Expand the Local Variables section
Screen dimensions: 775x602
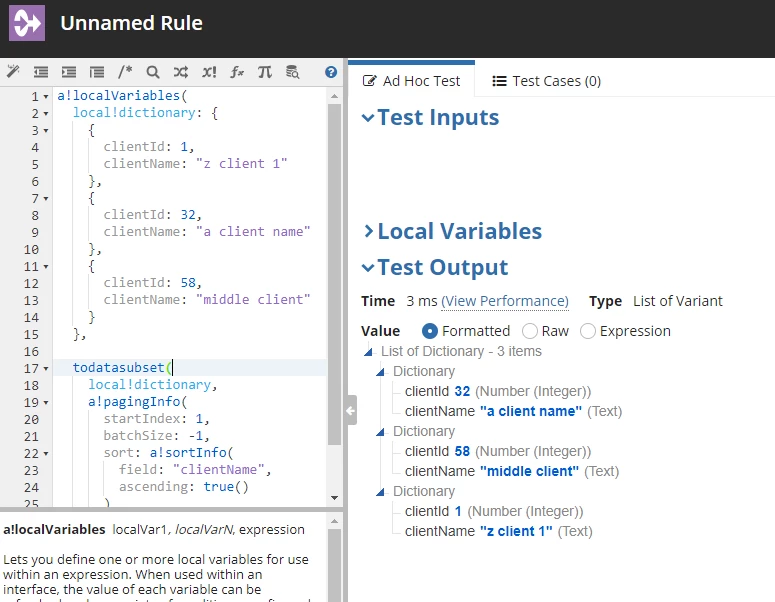pyautogui.click(x=368, y=231)
